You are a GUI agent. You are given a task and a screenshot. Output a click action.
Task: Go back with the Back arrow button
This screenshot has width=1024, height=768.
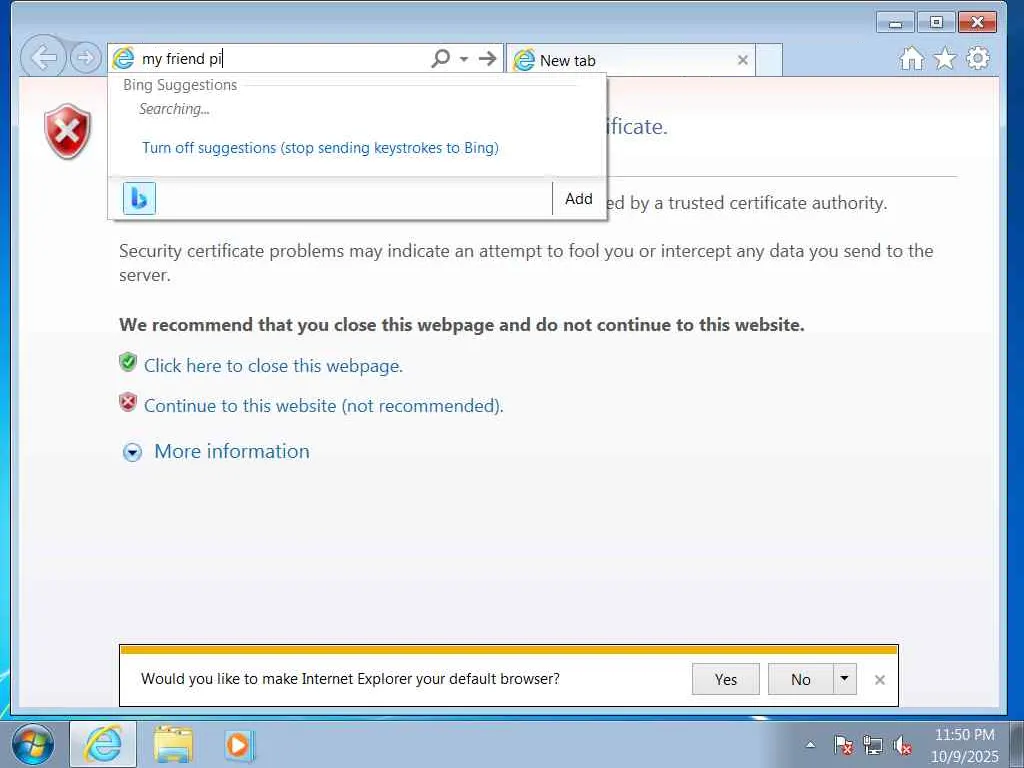point(43,57)
